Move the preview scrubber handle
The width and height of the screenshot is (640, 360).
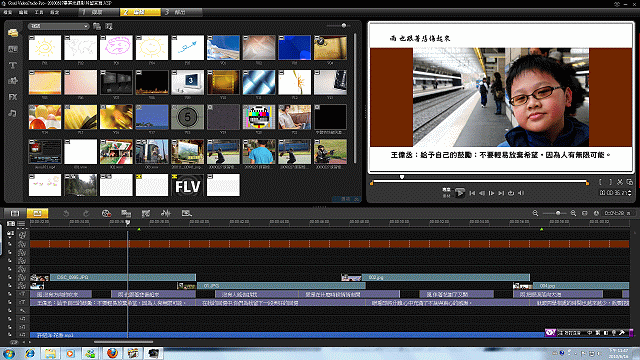402,177
